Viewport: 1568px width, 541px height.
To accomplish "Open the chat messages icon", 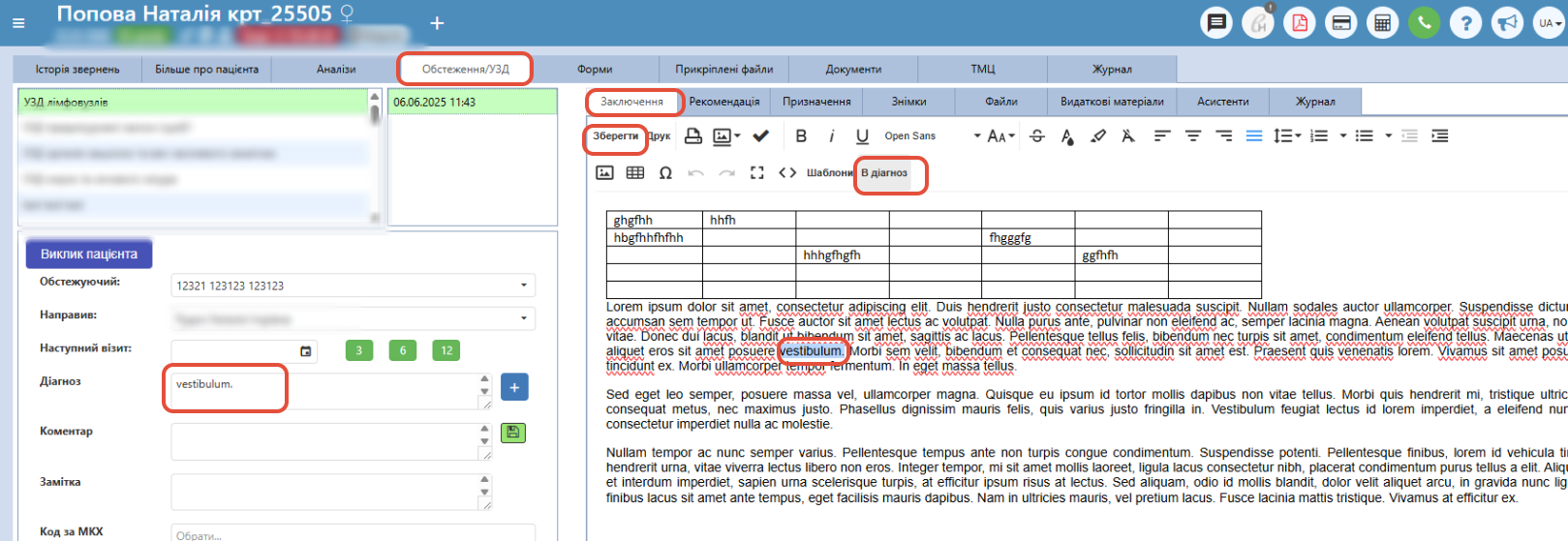I will [1216, 22].
